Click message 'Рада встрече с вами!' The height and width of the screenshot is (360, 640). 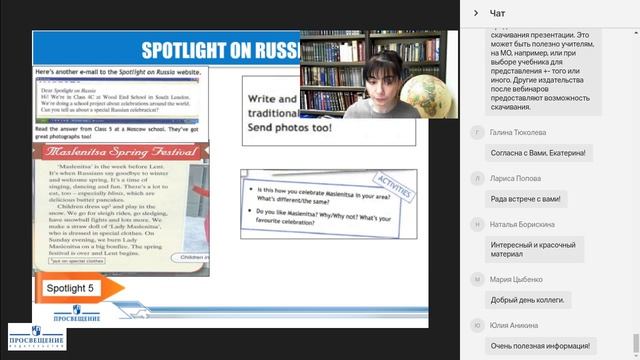(526, 199)
